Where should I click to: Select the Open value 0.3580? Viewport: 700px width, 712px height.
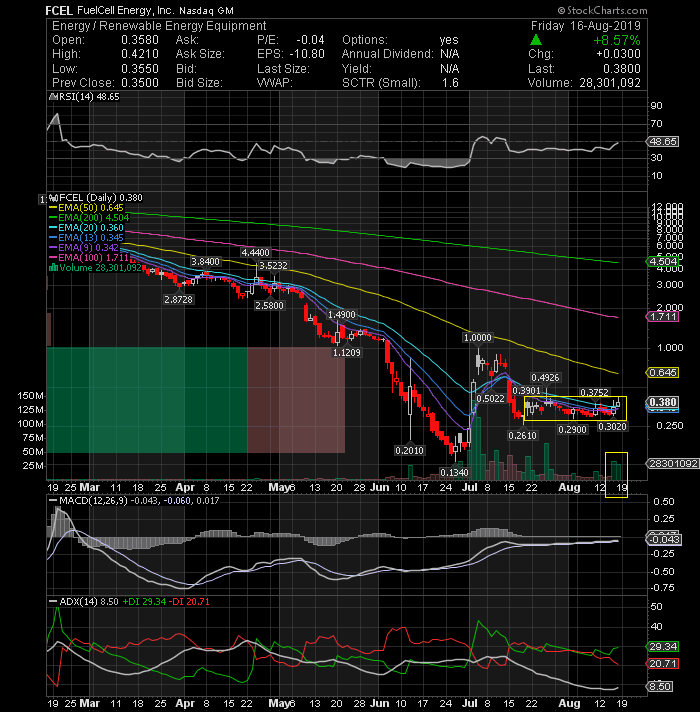140,40
